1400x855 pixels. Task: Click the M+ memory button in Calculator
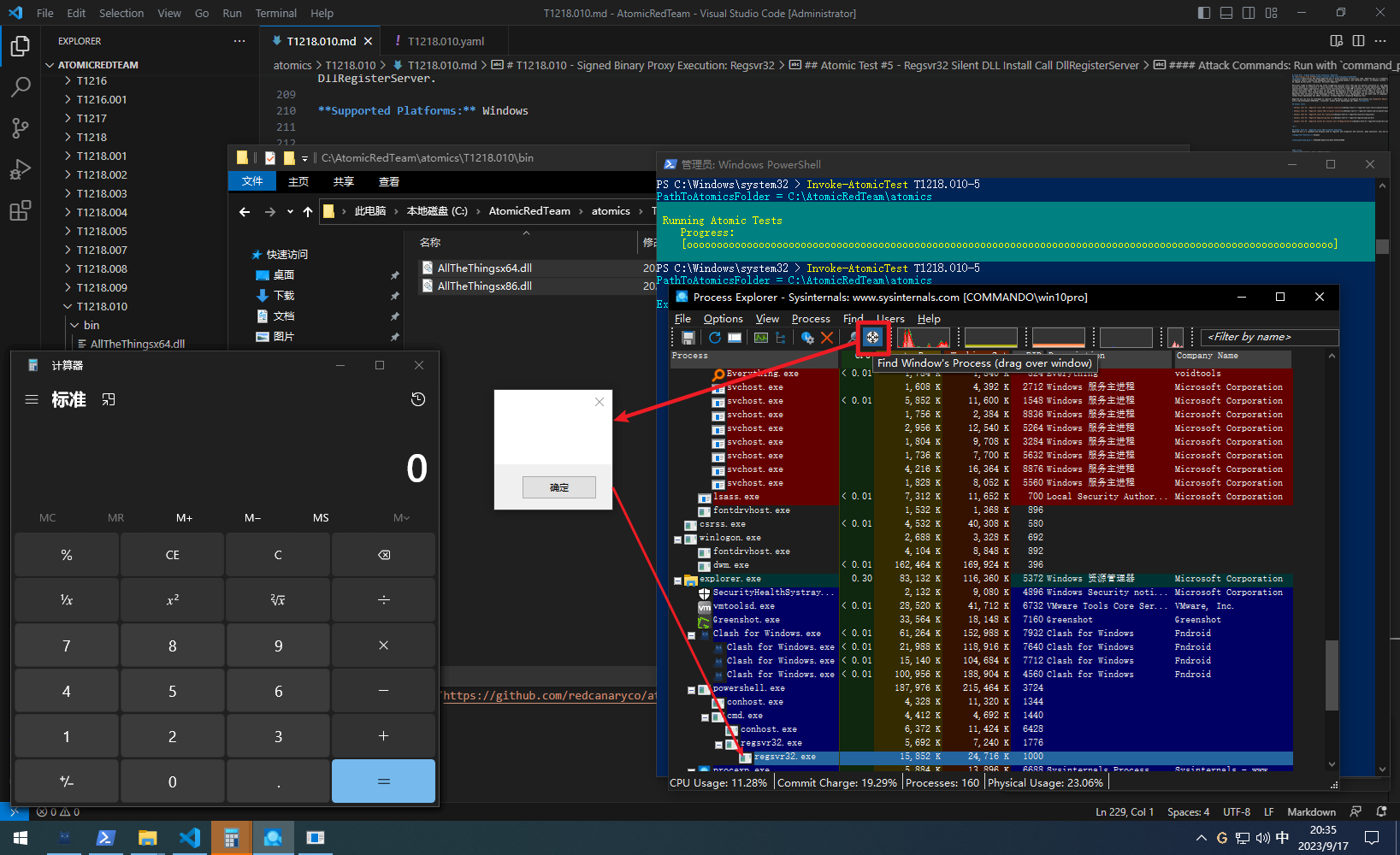[x=184, y=517]
